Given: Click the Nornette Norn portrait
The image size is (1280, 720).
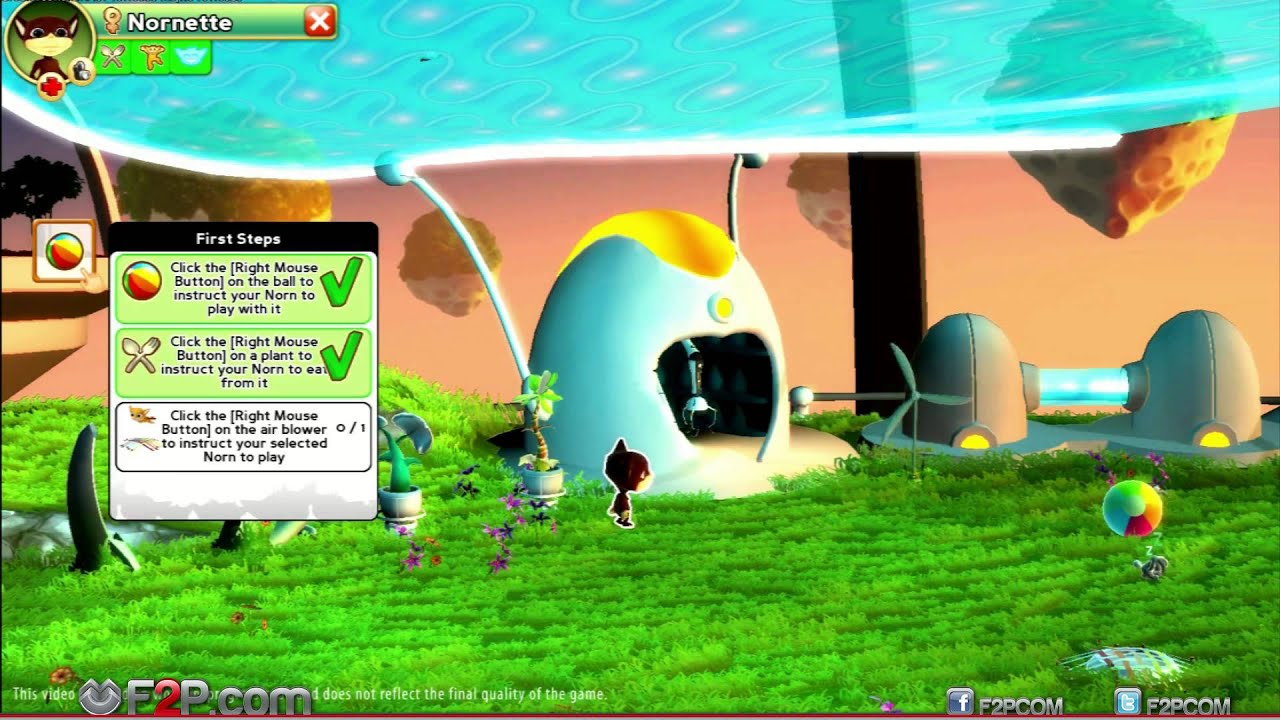Looking at the screenshot, I should 49,44.
